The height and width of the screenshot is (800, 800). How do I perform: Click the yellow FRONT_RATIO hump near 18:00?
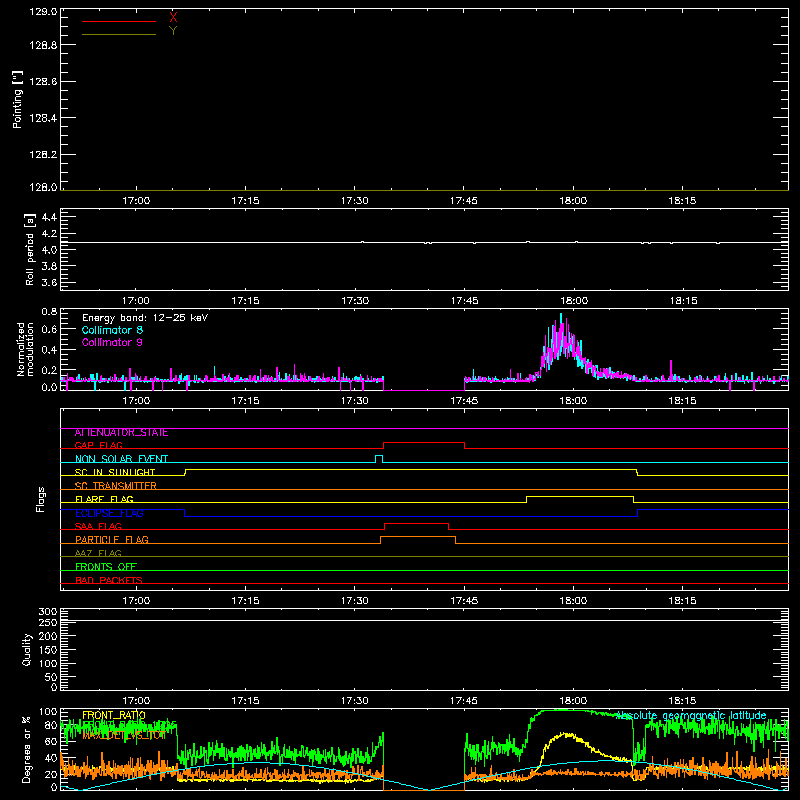click(565, 735)
